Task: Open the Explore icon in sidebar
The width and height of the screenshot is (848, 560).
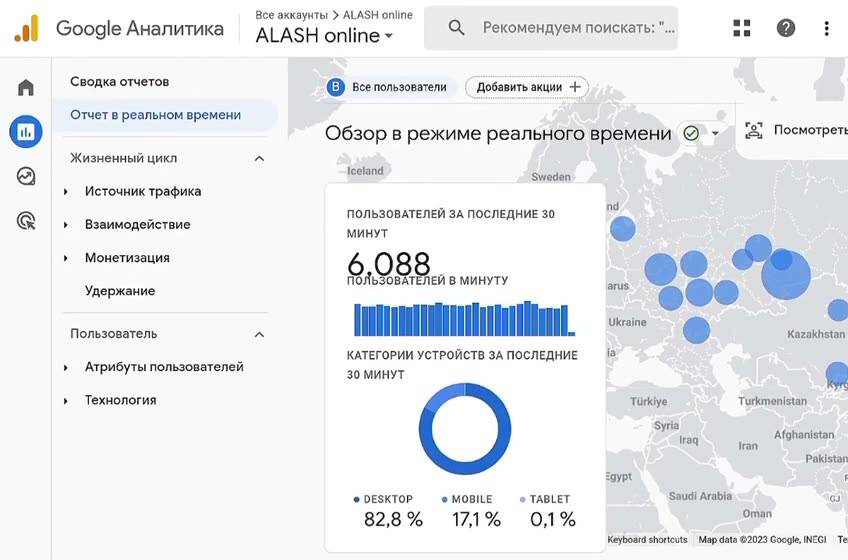Action: 25,176
